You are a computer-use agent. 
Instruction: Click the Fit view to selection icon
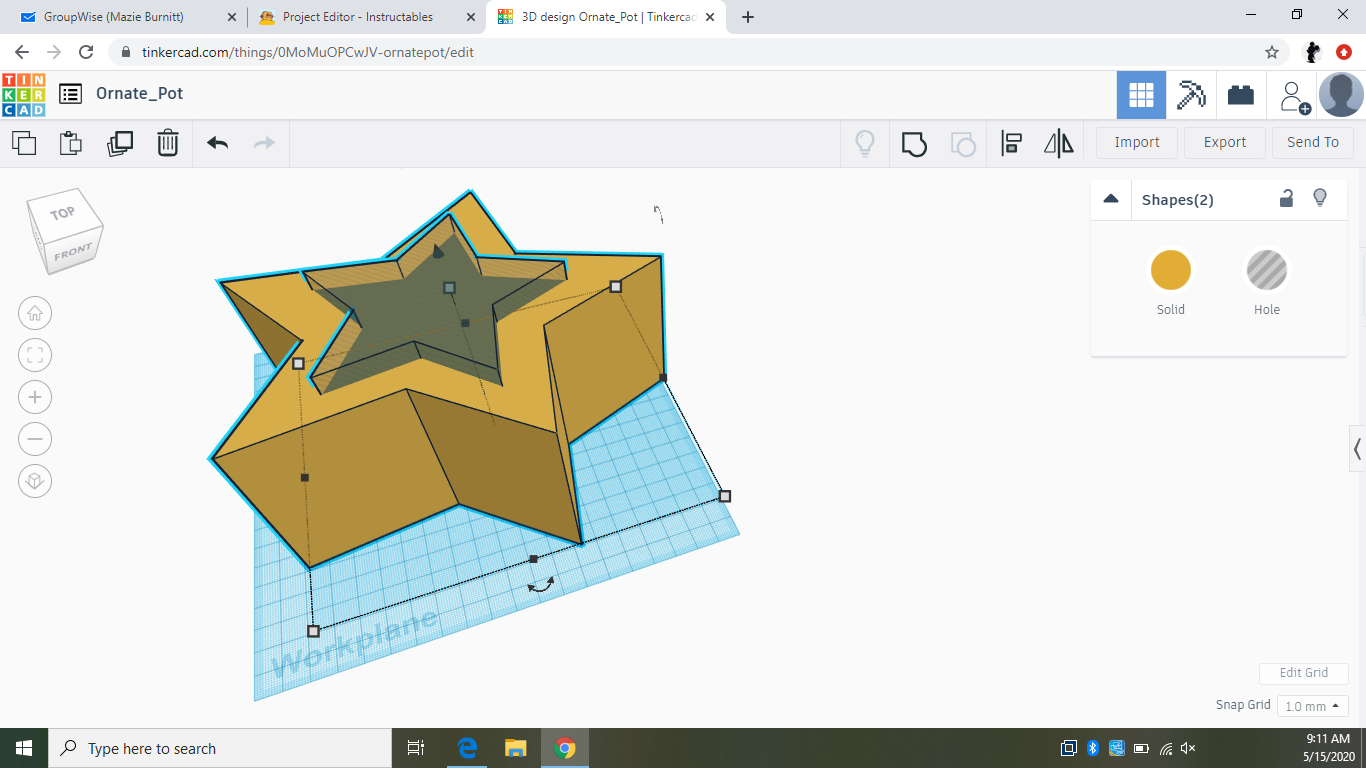35,355
